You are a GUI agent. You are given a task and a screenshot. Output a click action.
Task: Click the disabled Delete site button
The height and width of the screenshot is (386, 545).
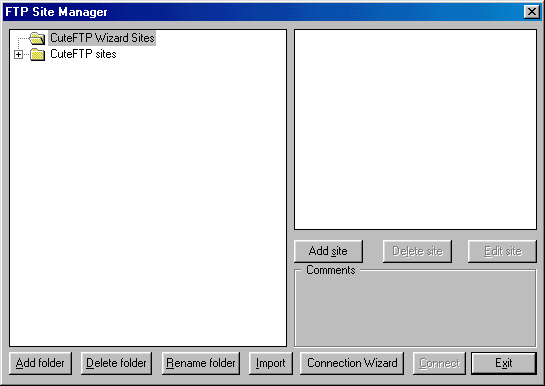click(417, 251)
